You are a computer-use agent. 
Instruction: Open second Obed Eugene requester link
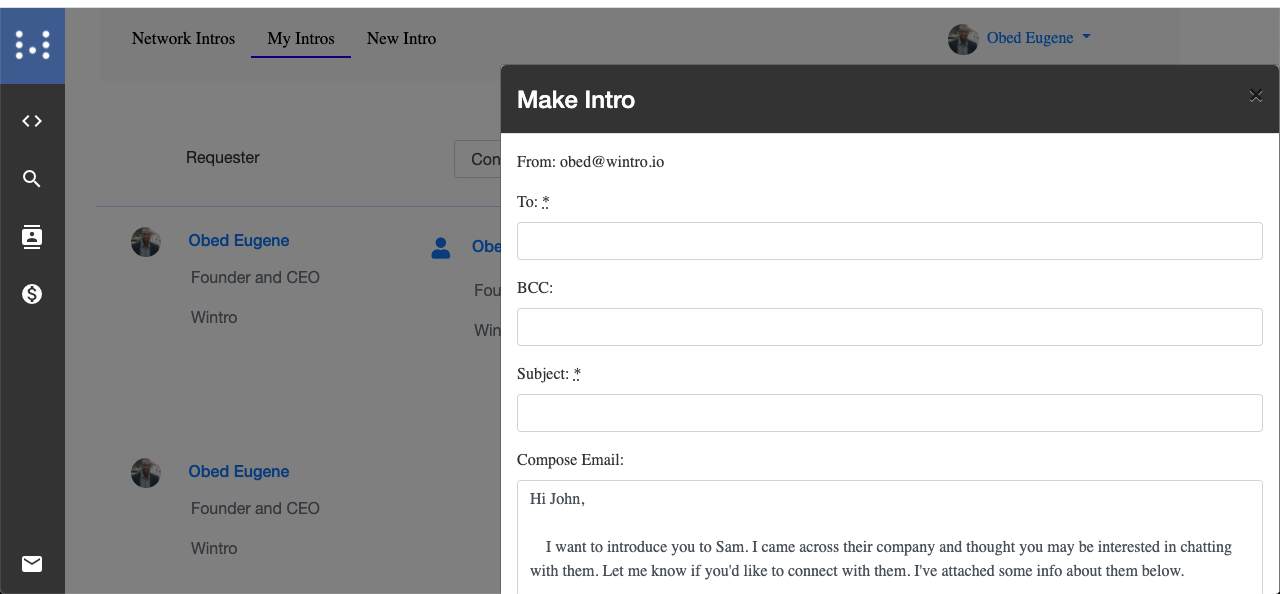coord(239,471)
